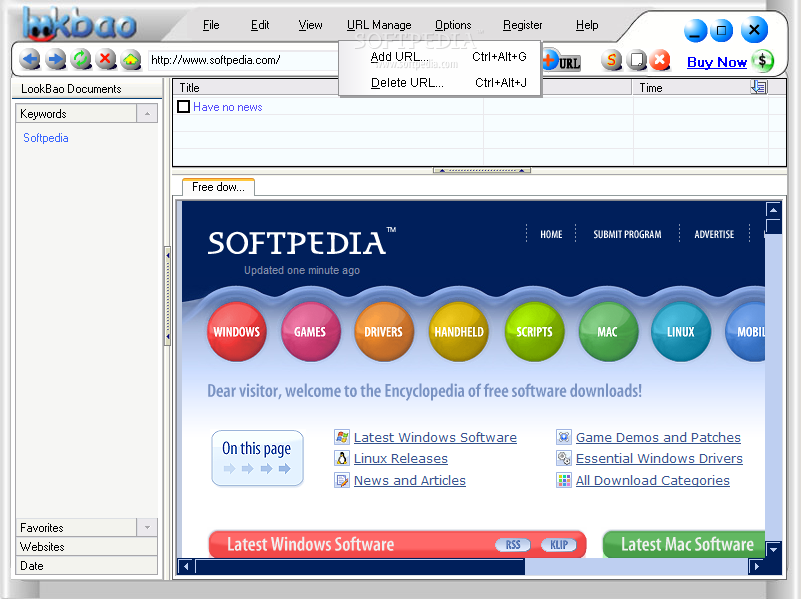Viewport: 801px width, 599px height.
Task: Click the KLIP button
Action: [x=559, y=545]
